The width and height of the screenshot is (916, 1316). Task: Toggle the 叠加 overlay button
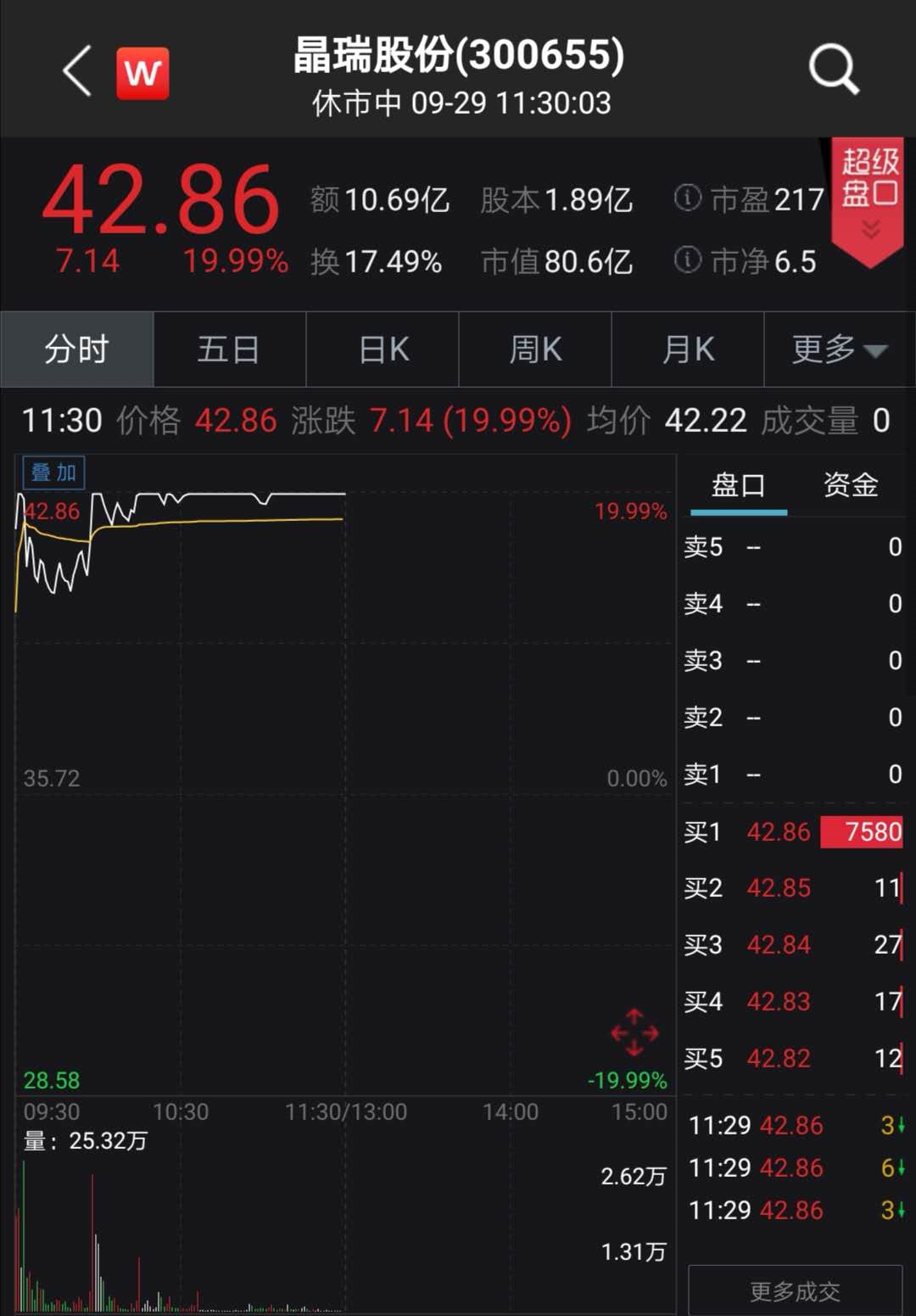pos(53,473)
